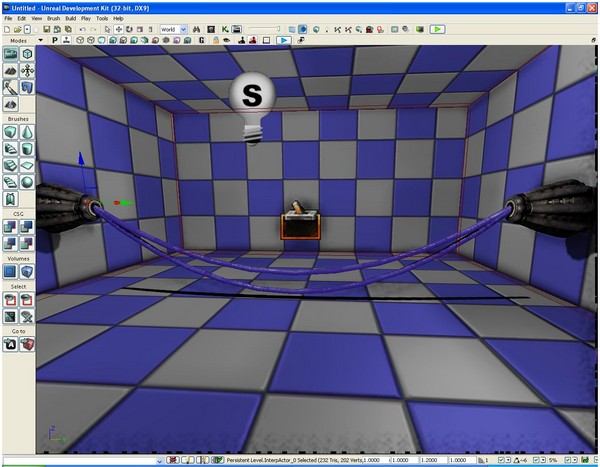
Task: Select Sphere brush builder icon
Action: [x=27, y=182]
